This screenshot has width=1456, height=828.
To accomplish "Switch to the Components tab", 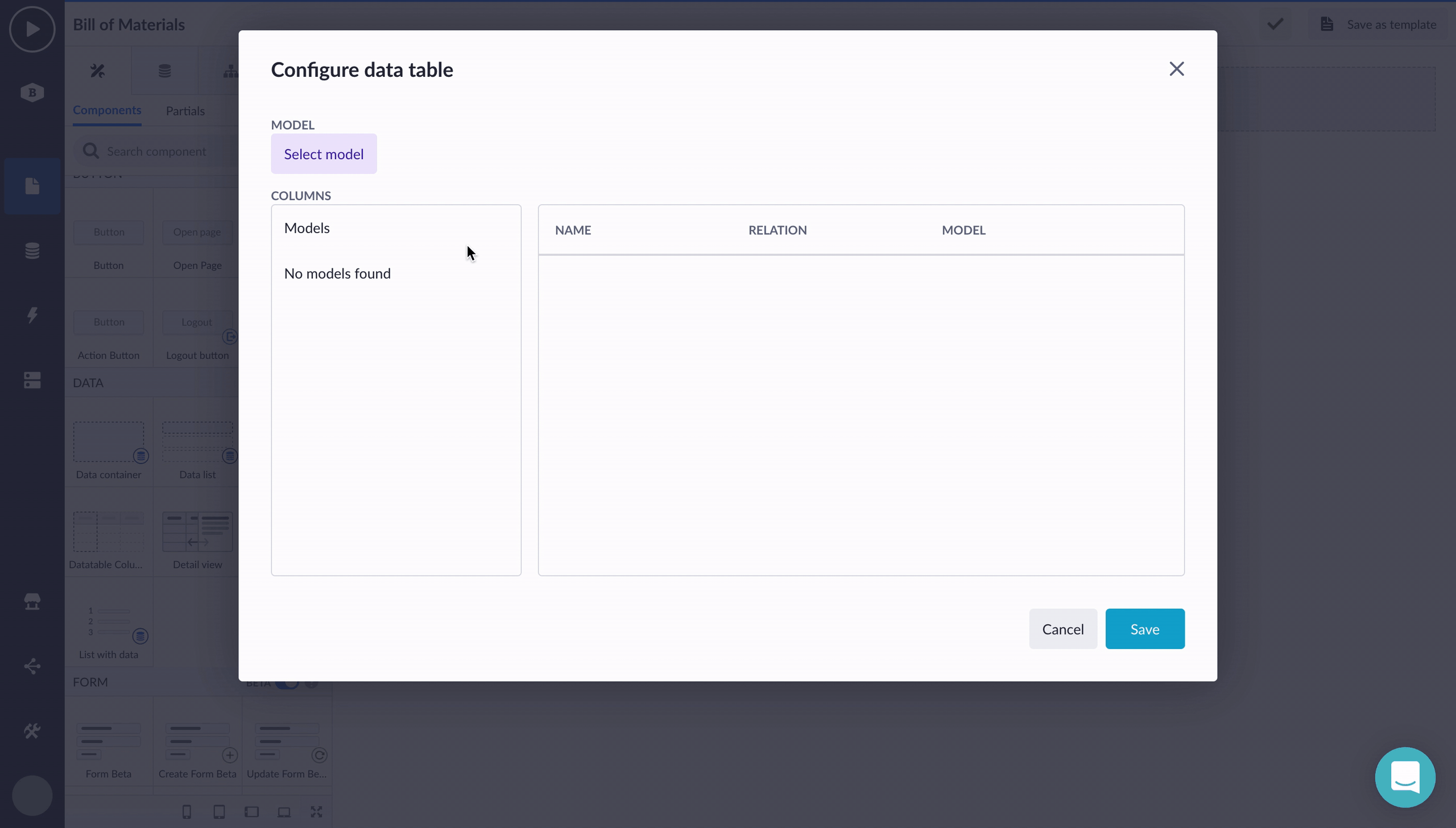I will [107, 110].
